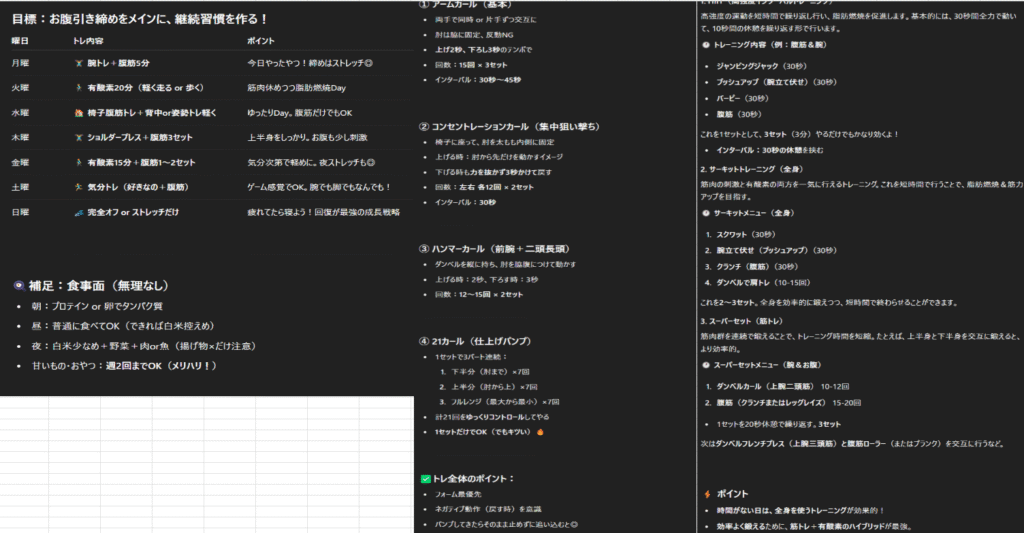The width and height of the screenshot is (1024, 533).
Task: Click the round icon beside サーキットメニュー(全身)
Action: pos(706,213)
